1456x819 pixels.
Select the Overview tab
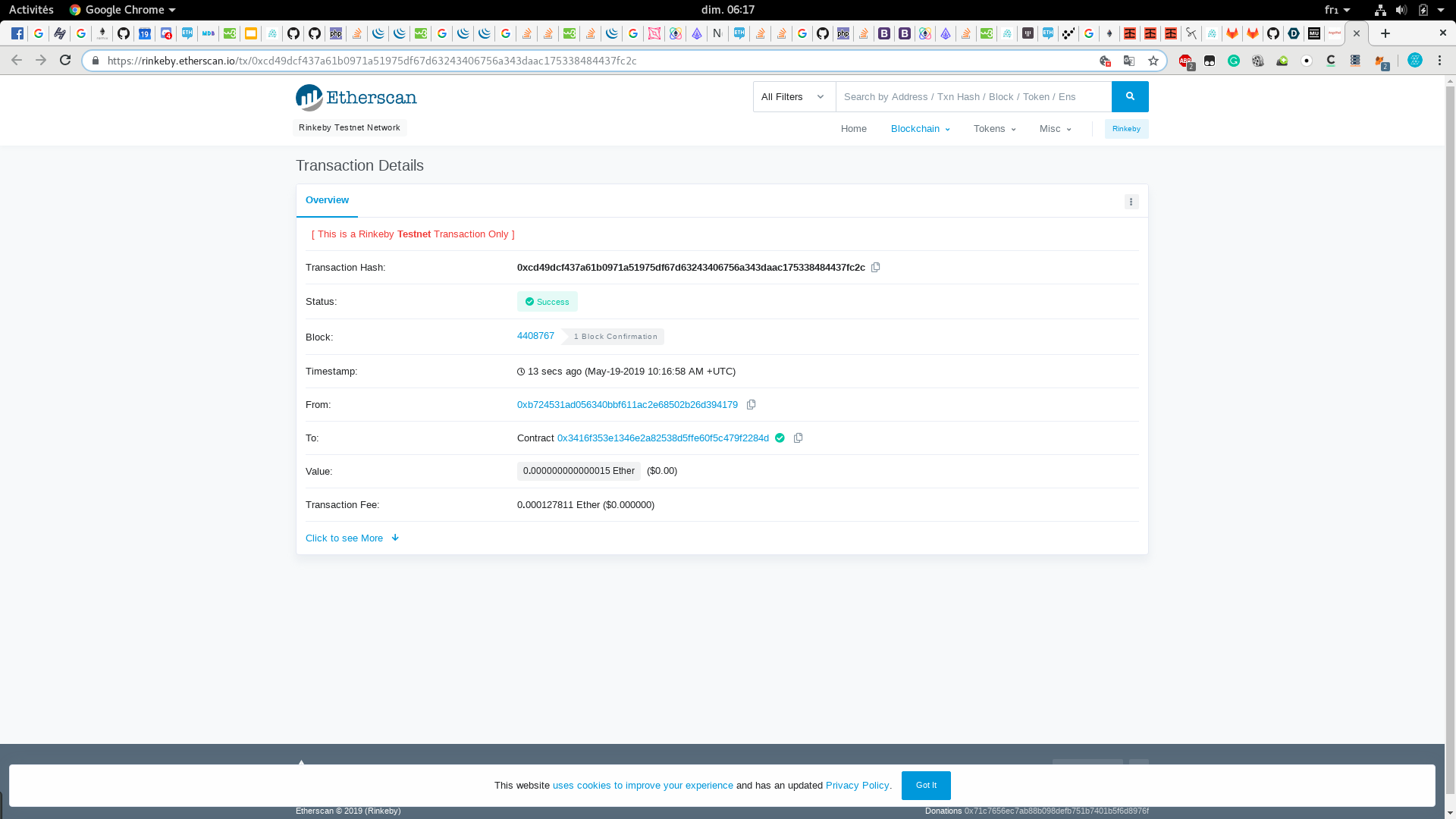point(327,200)
